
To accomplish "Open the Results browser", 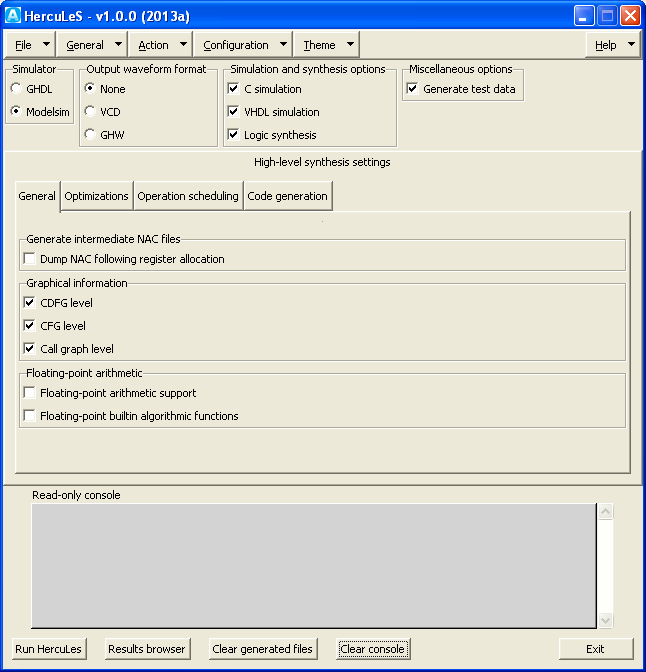I will pos(147,649).
